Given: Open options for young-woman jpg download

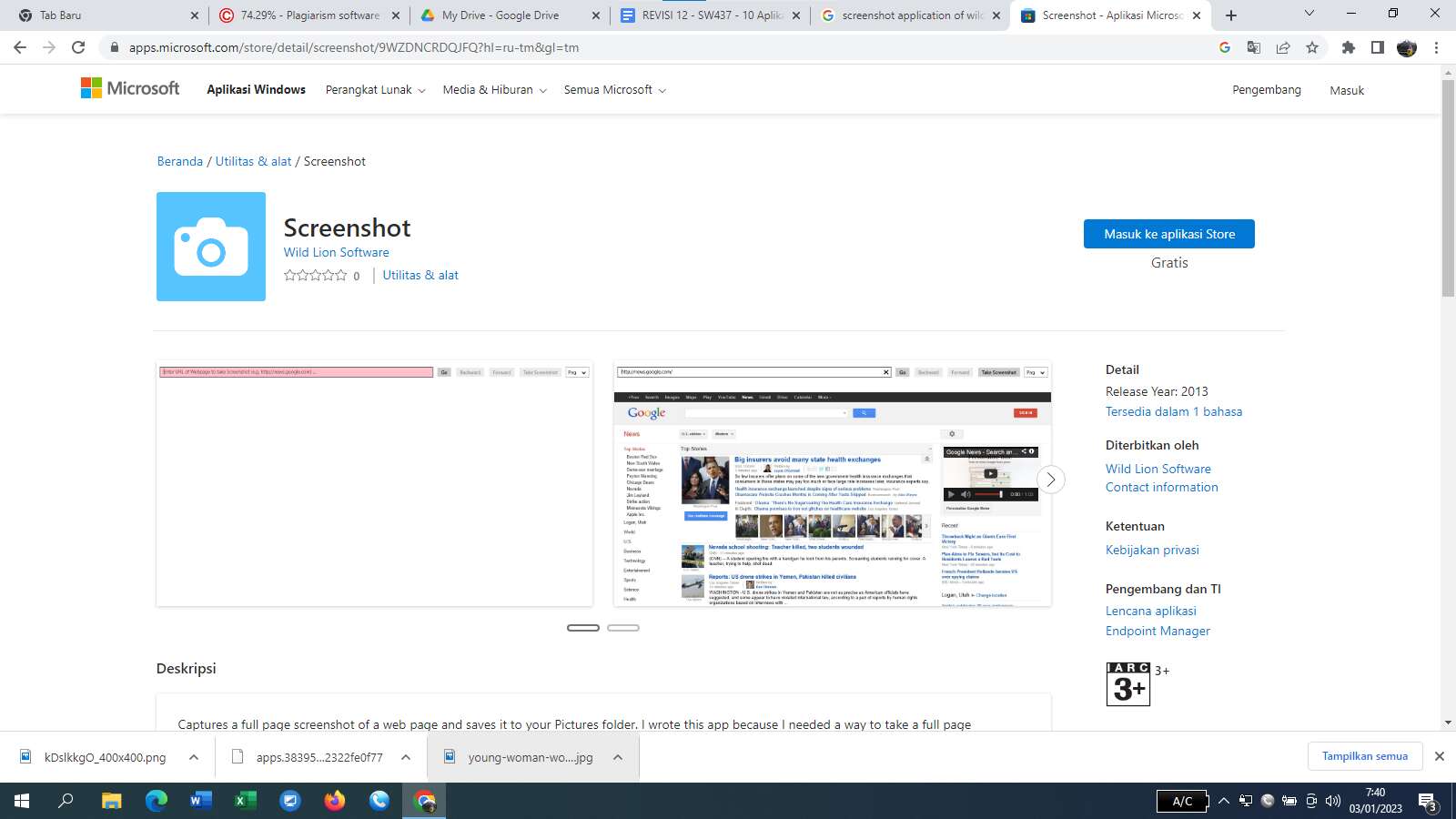Looking at the screenshot, I should click(618, 757).
